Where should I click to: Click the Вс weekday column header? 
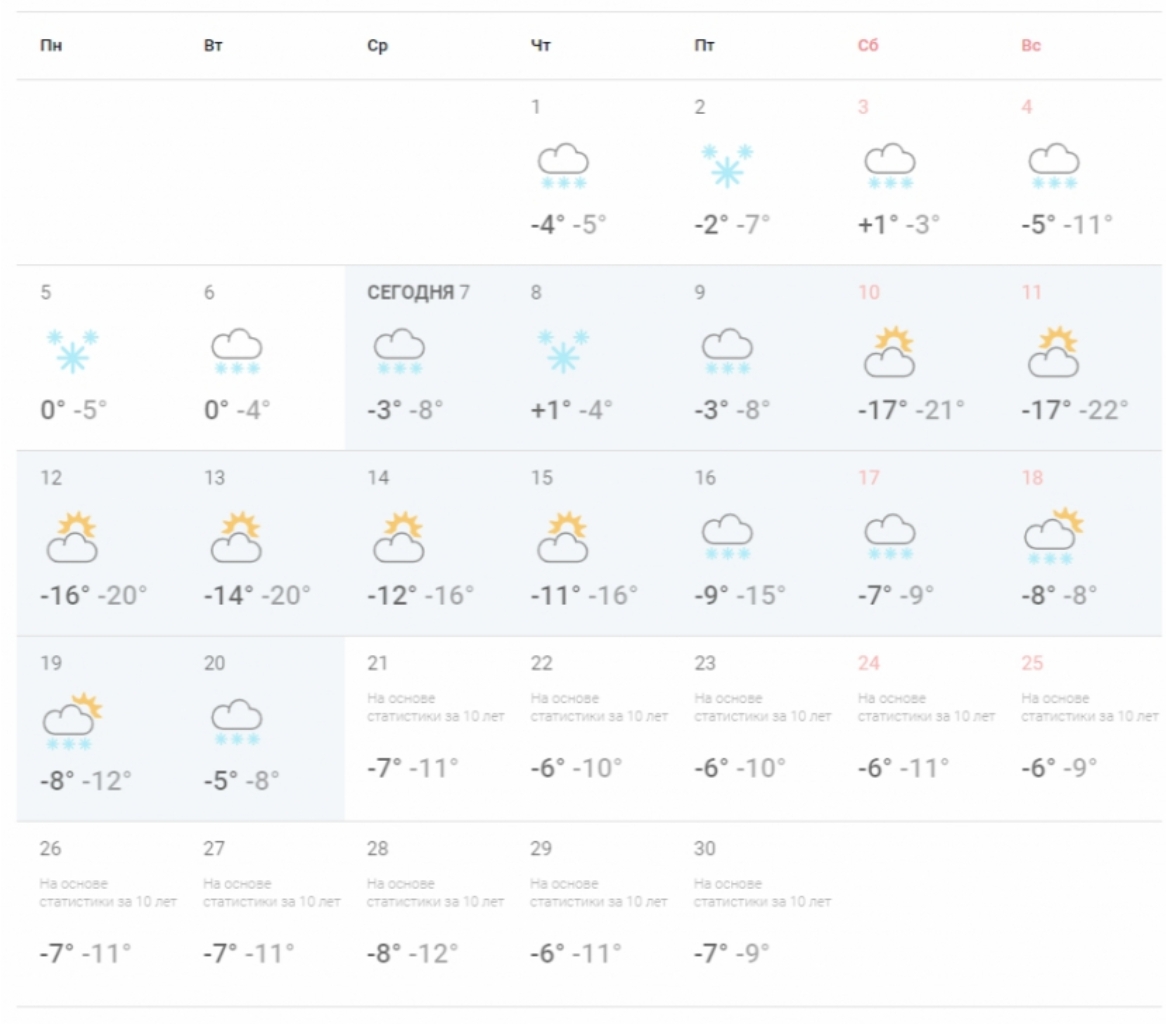[1031, 45]
